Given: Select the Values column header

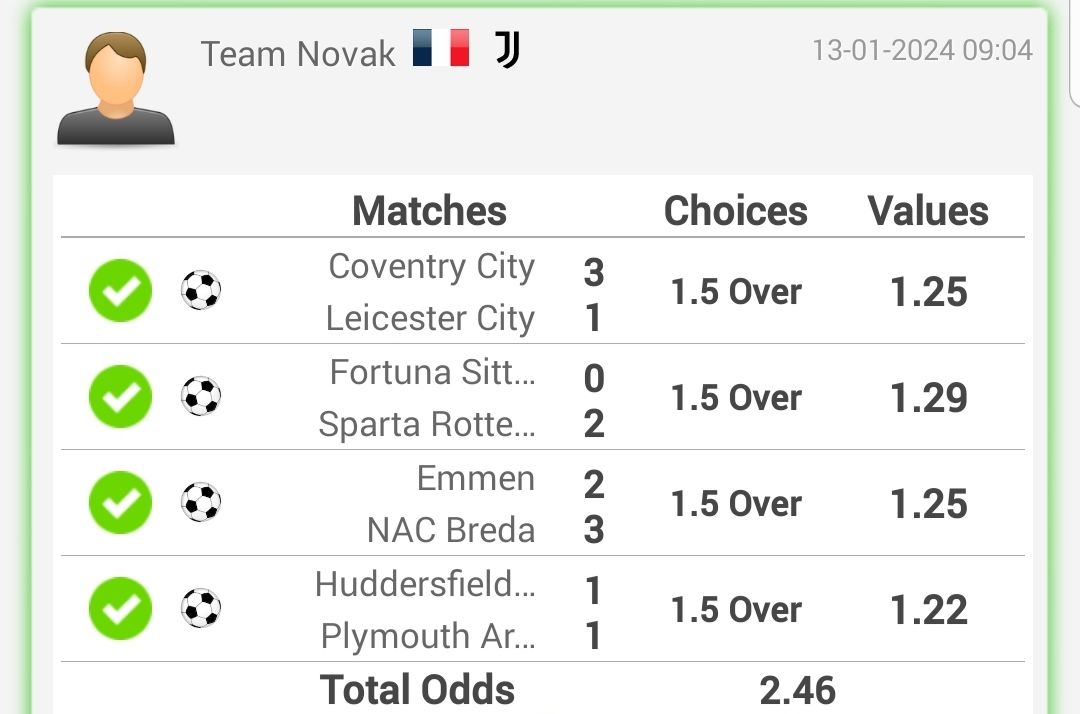Looking at the screenshot, I should (928, 211).
